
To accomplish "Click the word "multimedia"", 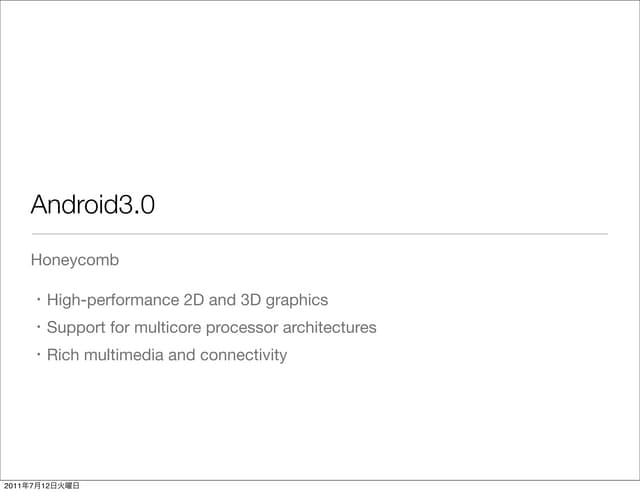I will [125, 355].
